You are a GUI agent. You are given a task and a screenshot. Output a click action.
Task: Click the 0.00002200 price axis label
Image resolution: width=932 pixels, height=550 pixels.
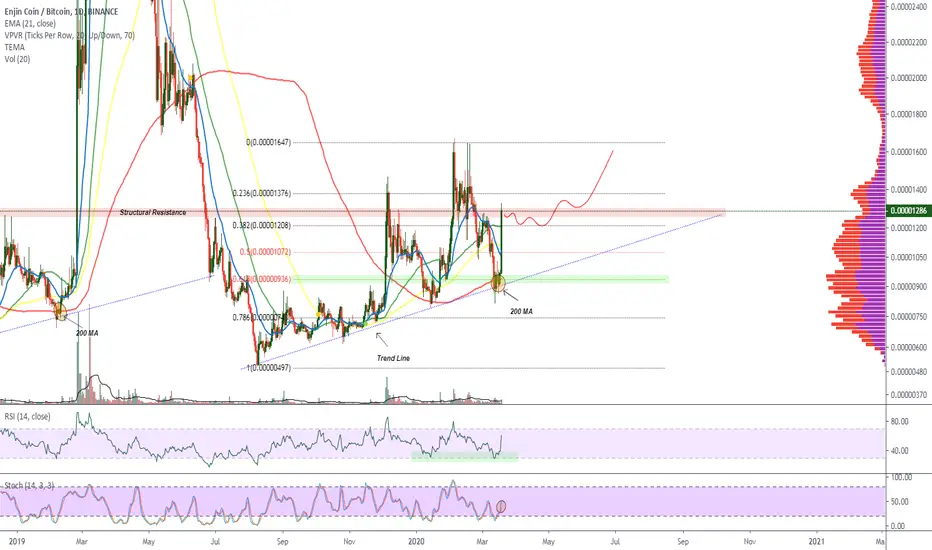point(909,42)
